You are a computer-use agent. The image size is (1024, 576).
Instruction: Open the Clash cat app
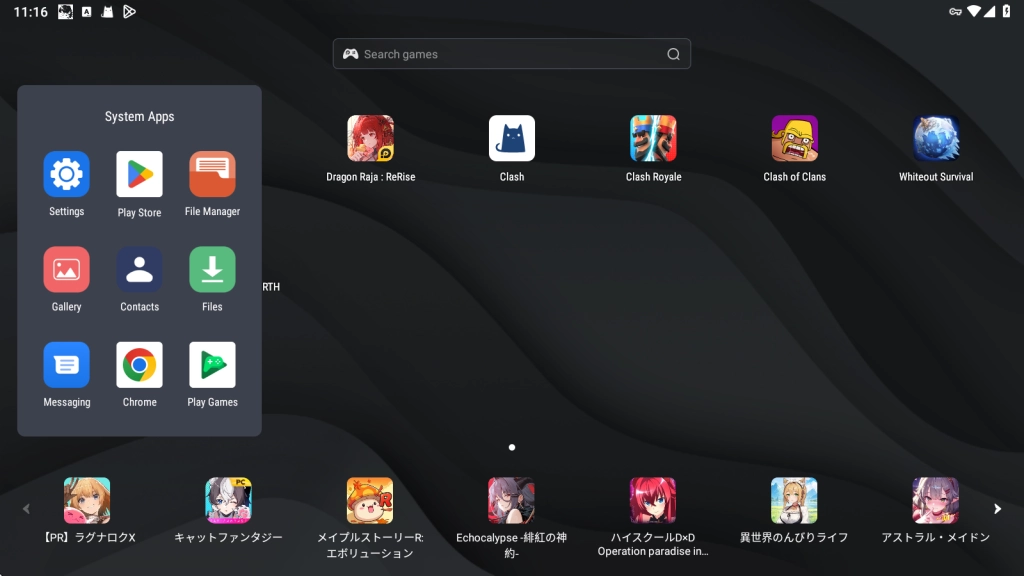coord(511,139)
